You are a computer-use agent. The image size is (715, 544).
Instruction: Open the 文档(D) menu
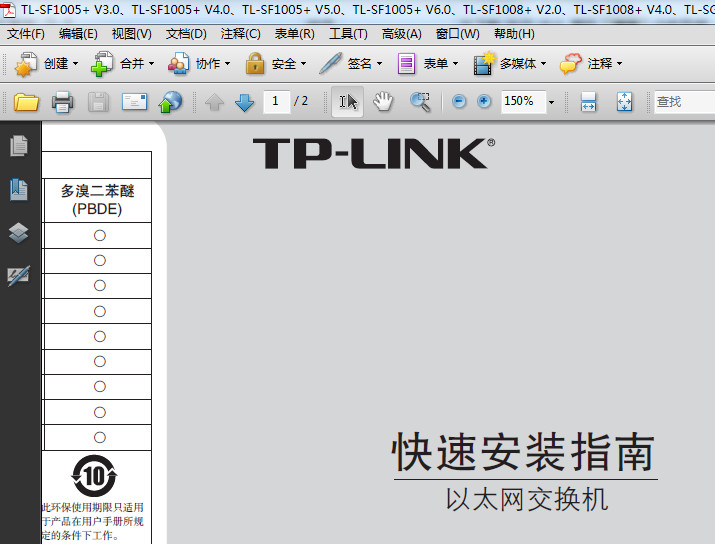[x=186, y=34]
